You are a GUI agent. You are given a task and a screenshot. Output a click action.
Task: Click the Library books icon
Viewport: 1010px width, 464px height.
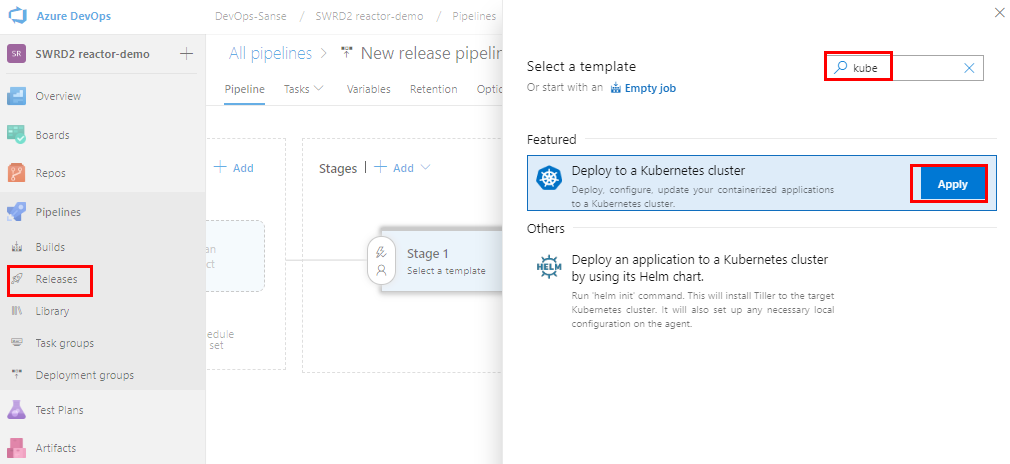[x=17, y=311]
